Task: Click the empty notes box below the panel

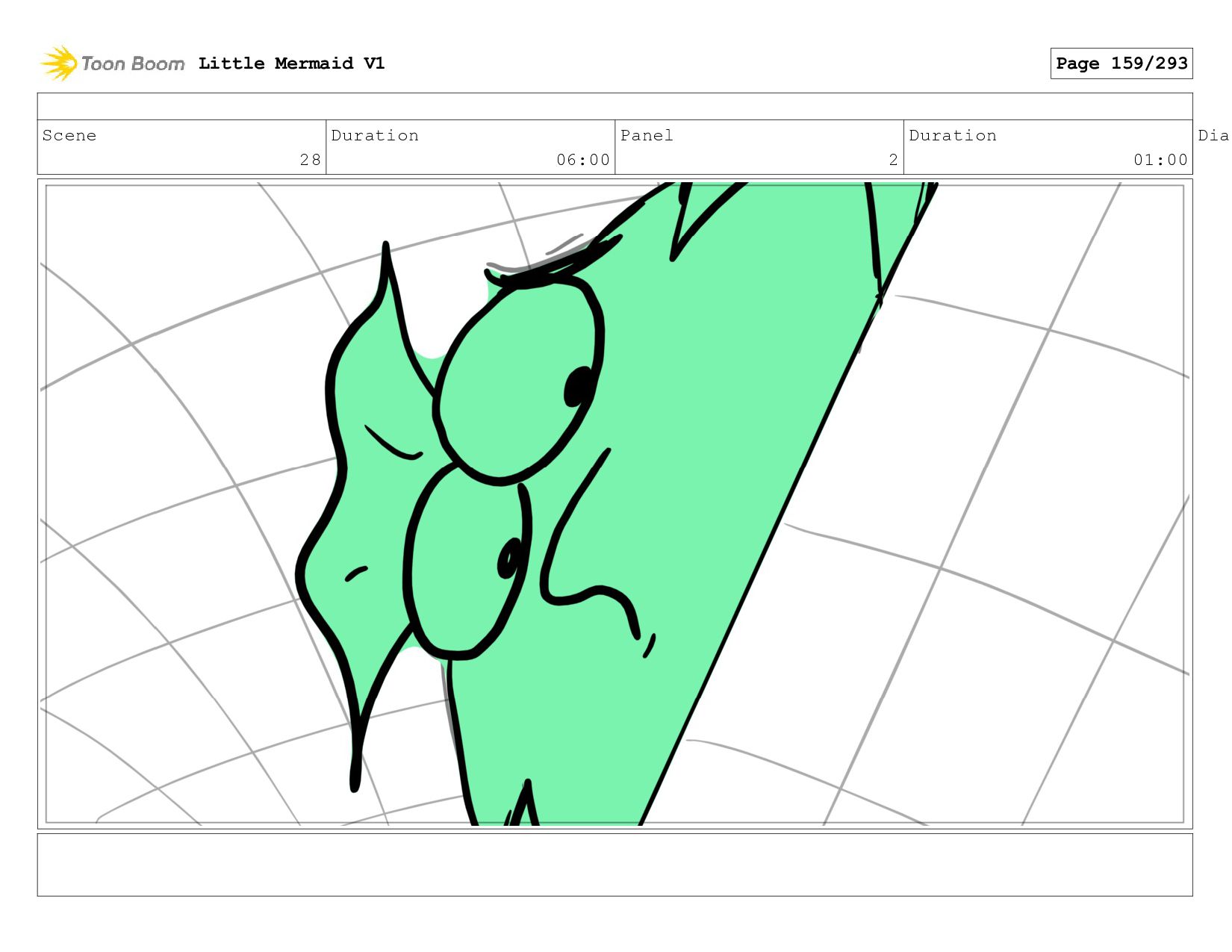Action: pos(615,865)
